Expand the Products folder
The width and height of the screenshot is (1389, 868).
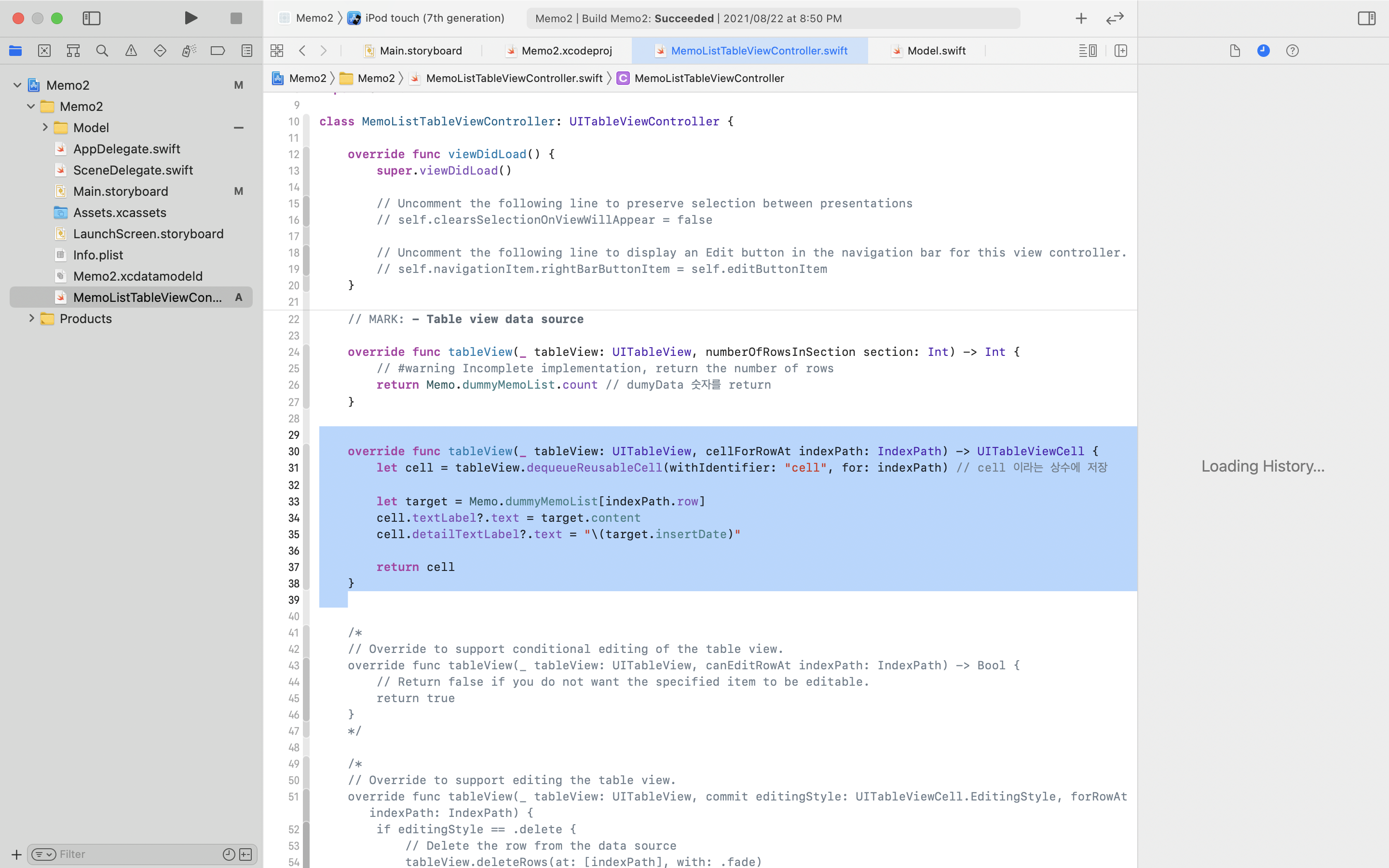pyautogui.click(x=31, y=319)
